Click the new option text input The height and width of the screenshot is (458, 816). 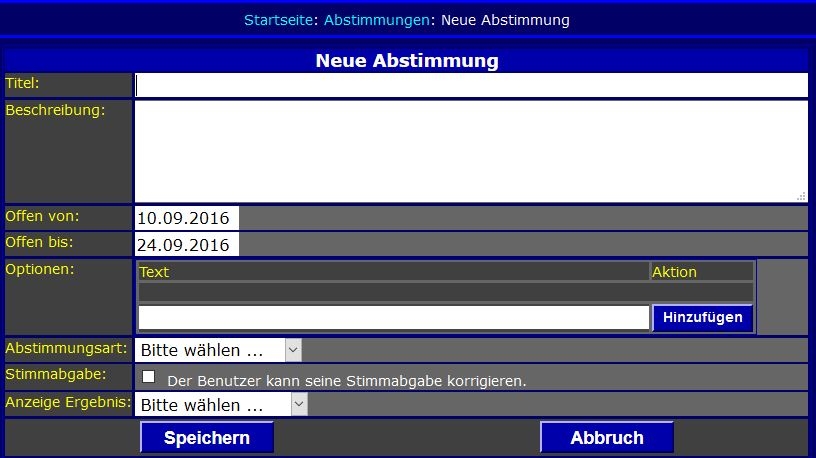393,318
